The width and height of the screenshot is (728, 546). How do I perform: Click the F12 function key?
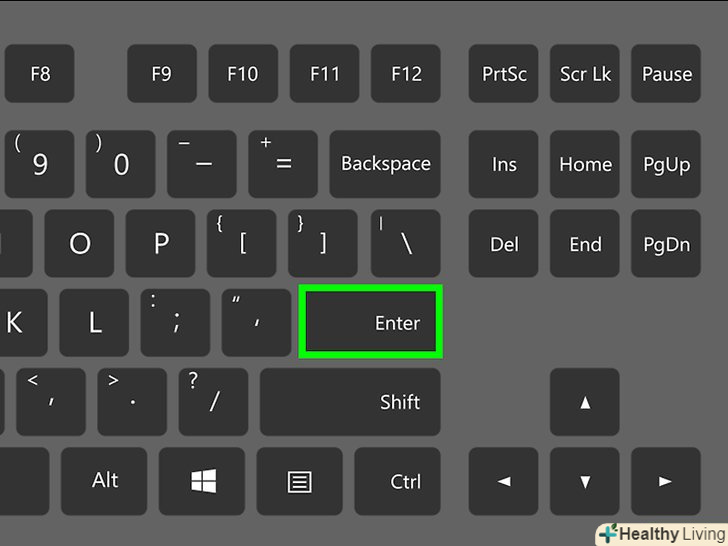pyautogui.click(x=406, y=73)
